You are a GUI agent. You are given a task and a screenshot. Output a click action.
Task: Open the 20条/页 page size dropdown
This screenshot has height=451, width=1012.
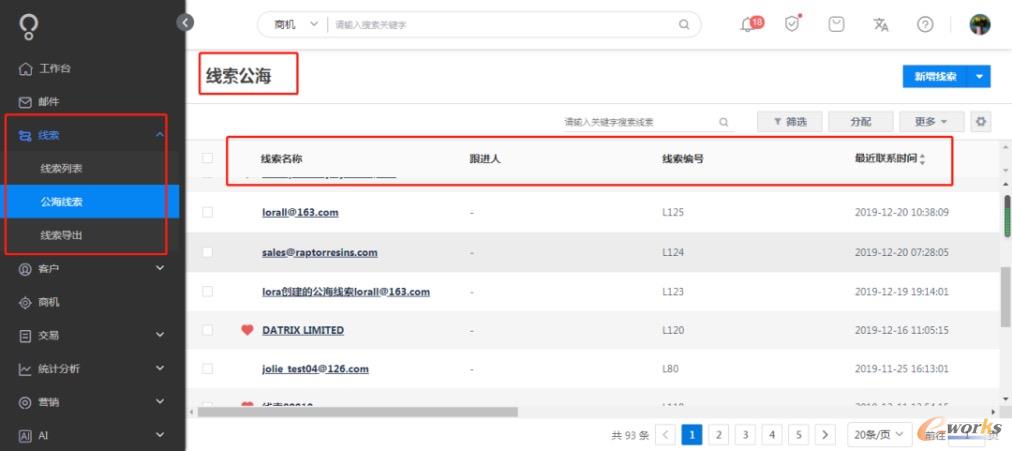point(879,435)
